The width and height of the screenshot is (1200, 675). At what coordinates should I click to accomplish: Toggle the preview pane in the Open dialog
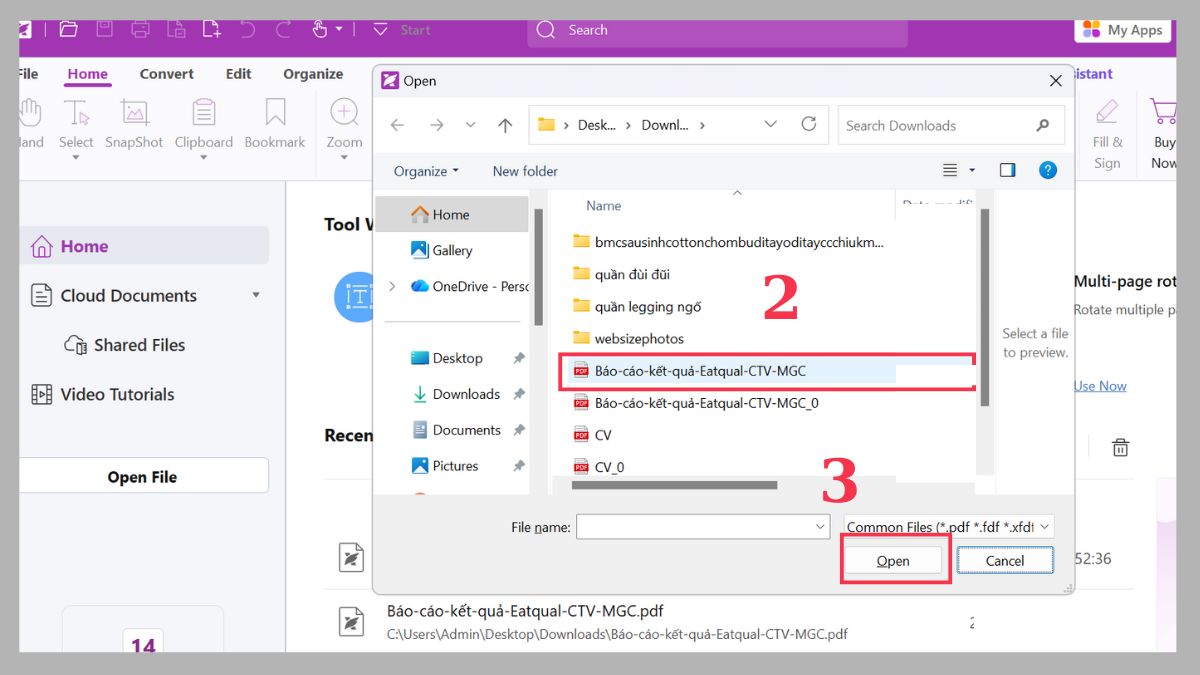1008,170
